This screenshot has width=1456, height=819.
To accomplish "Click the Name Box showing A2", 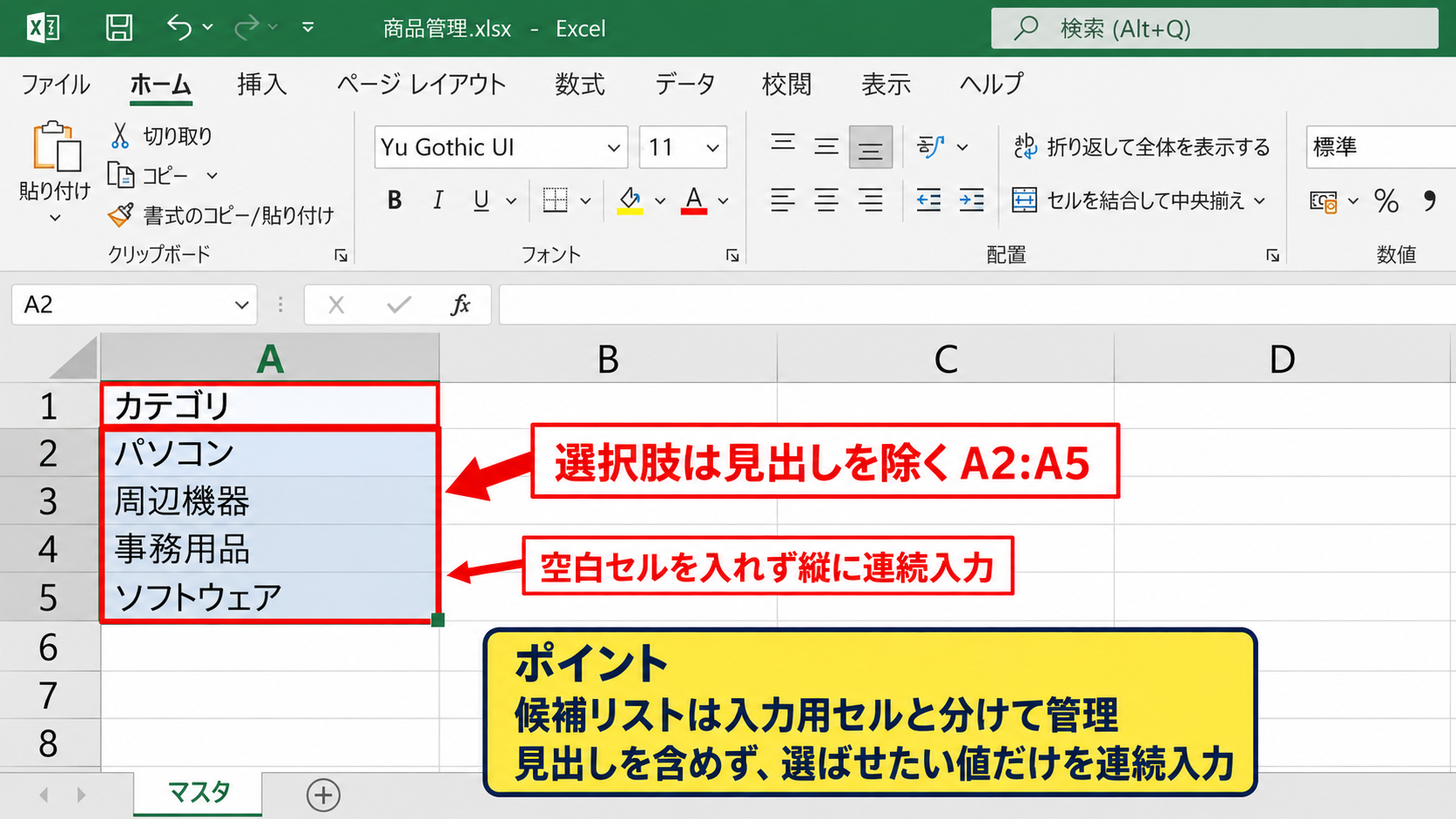I will pyautogui.click(x=134, y=305).
